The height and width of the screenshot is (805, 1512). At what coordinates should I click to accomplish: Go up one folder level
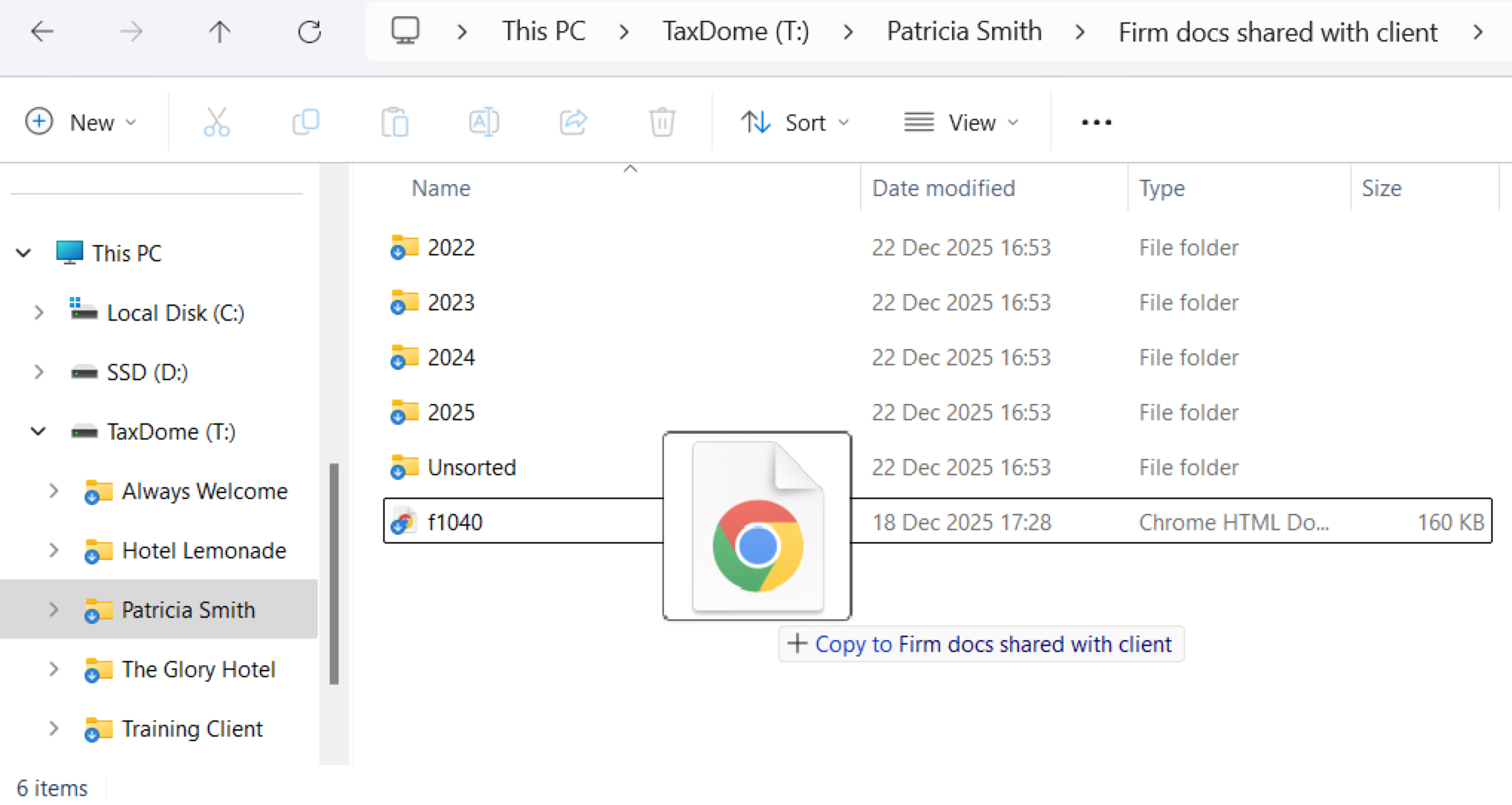coord(219,32)
